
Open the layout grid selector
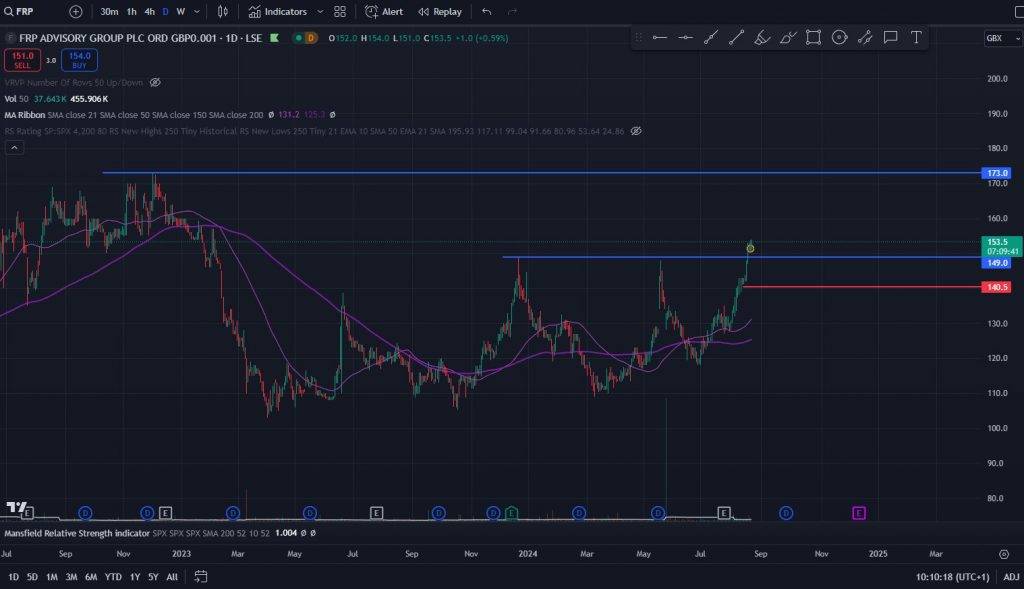340,12
